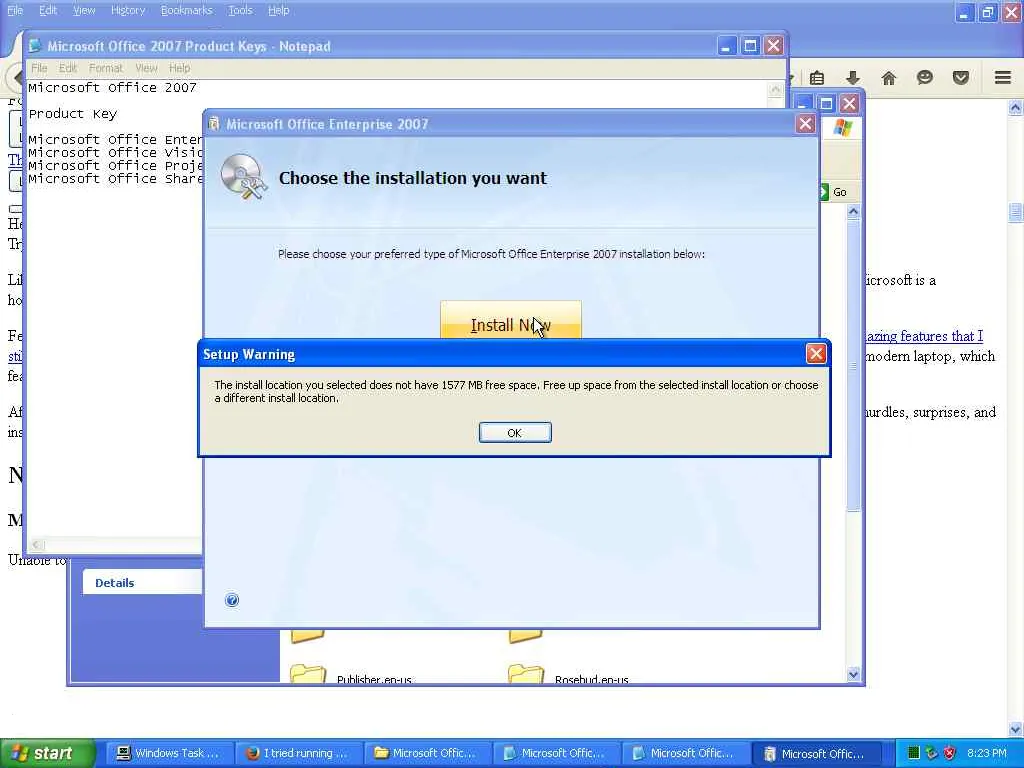
Task: Open the Office setup help icon
Action: pos(232,600)
